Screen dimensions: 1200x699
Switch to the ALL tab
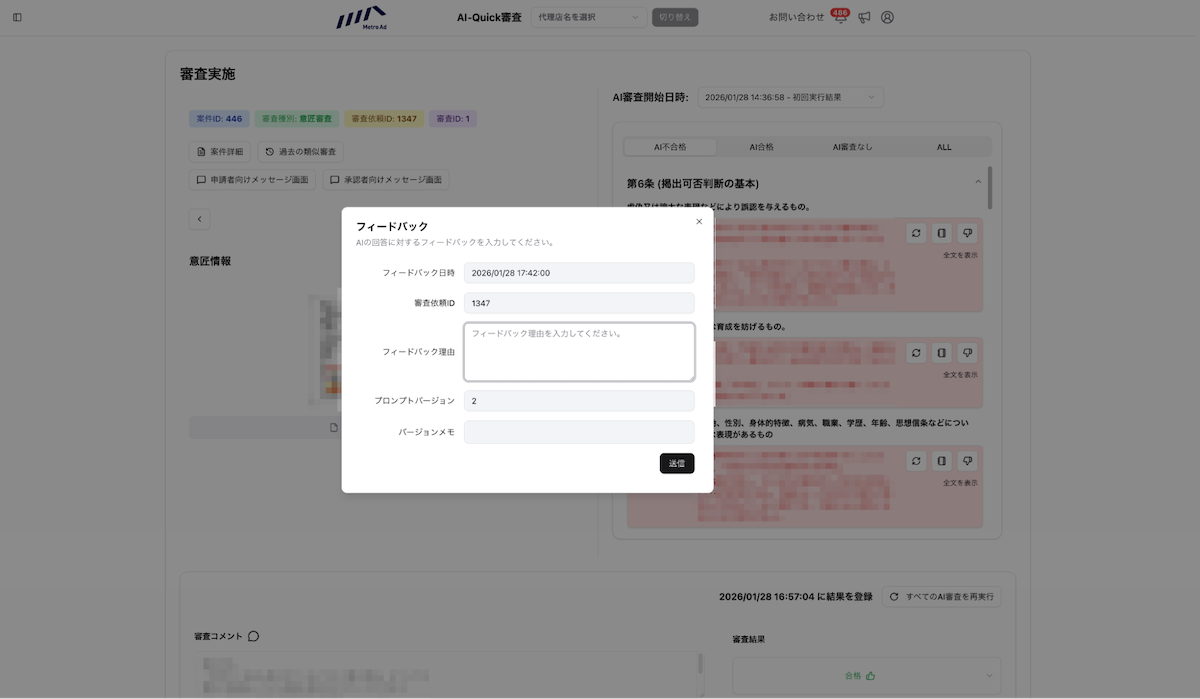(943, 147)
